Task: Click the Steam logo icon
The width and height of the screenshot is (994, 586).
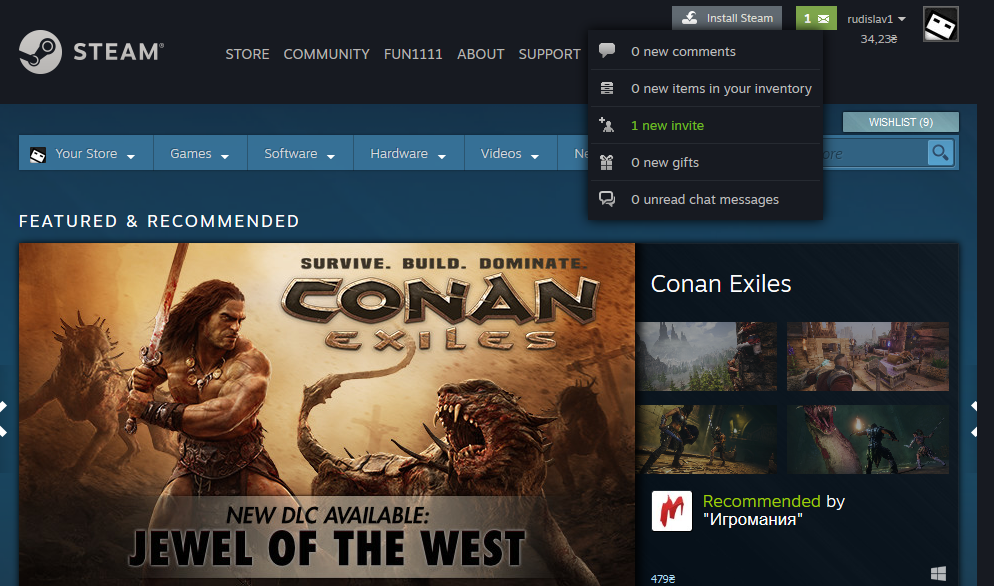Action: [x=41, y=52]
